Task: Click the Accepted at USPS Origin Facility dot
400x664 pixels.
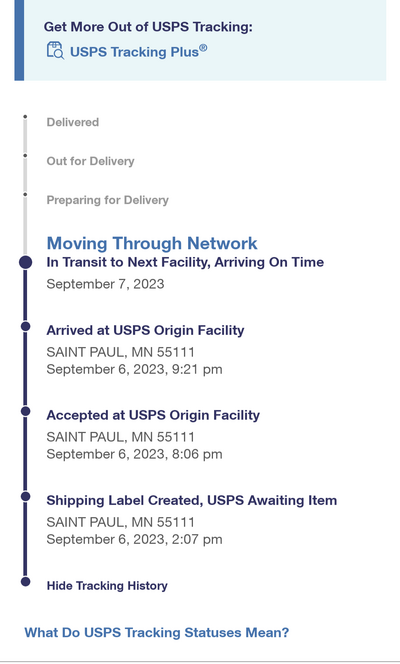Action: (x=25, y=411)
